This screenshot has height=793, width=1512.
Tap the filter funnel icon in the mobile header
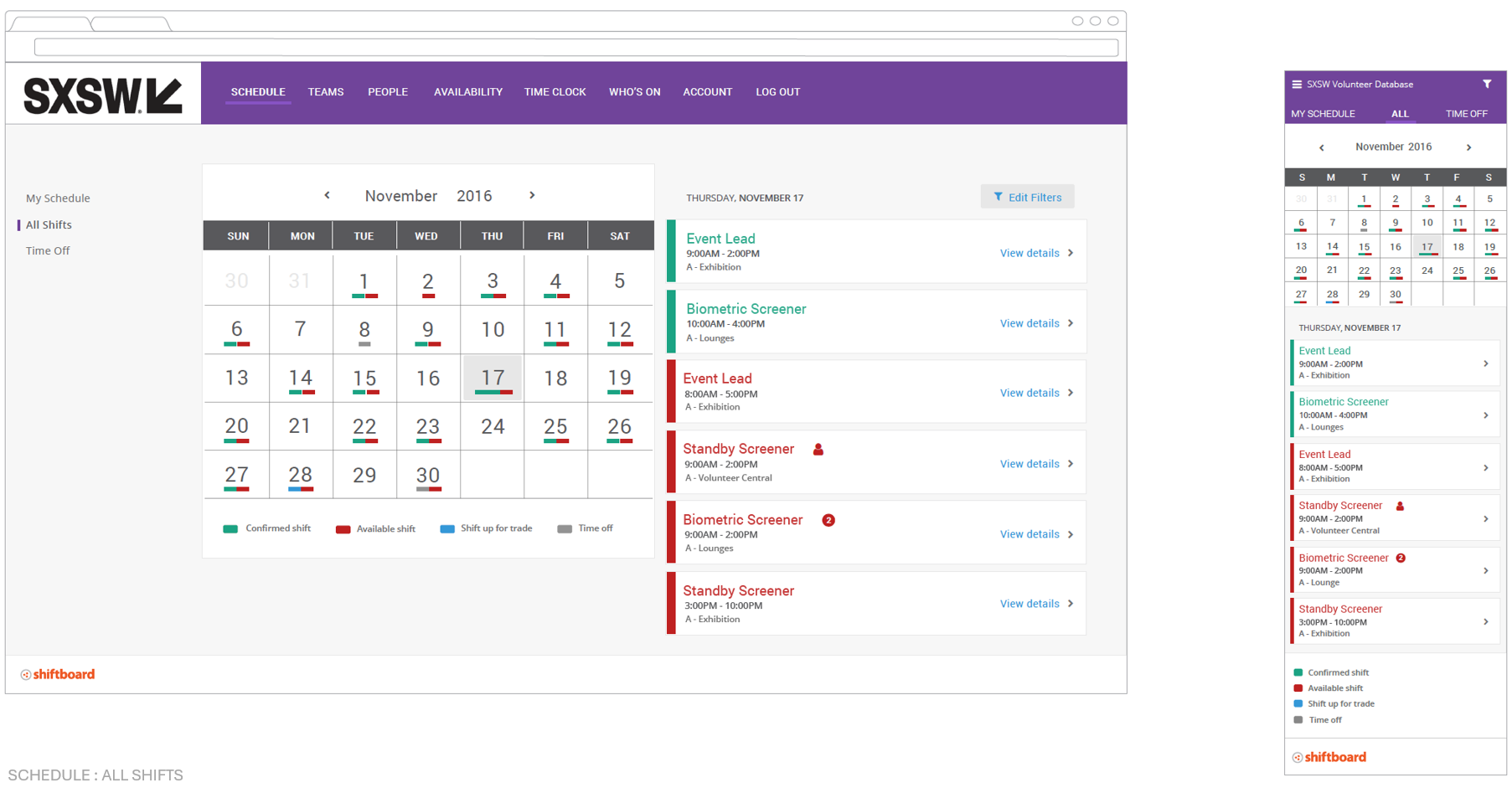click(1487, 84)
